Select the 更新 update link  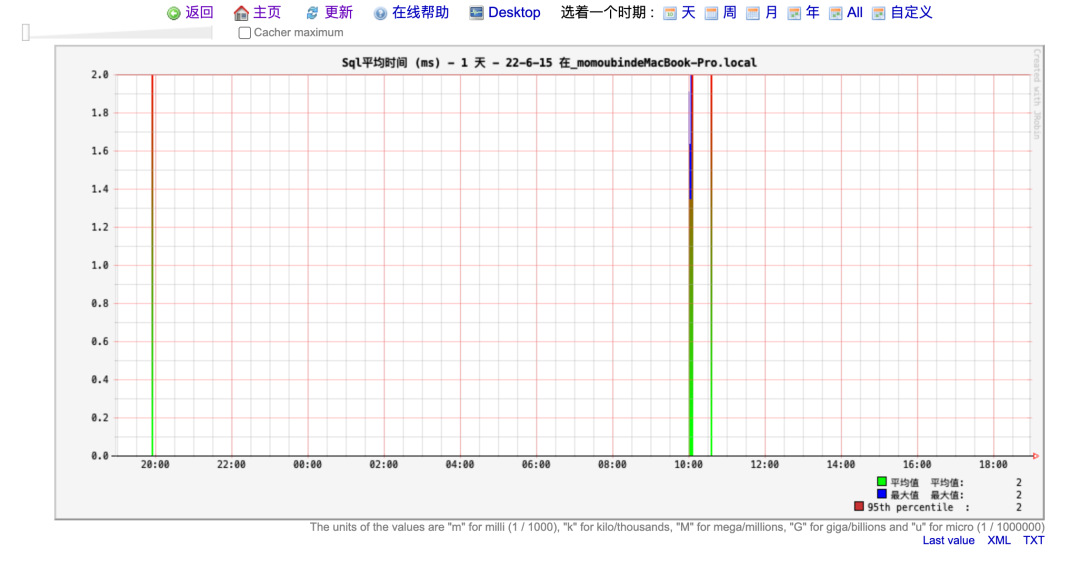pyautogui.click(x=338, y=12)
